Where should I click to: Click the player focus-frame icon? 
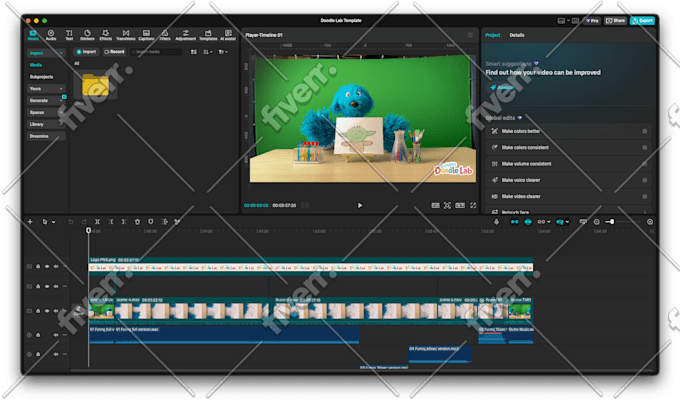pyautogui.click(x=447, y=206)
